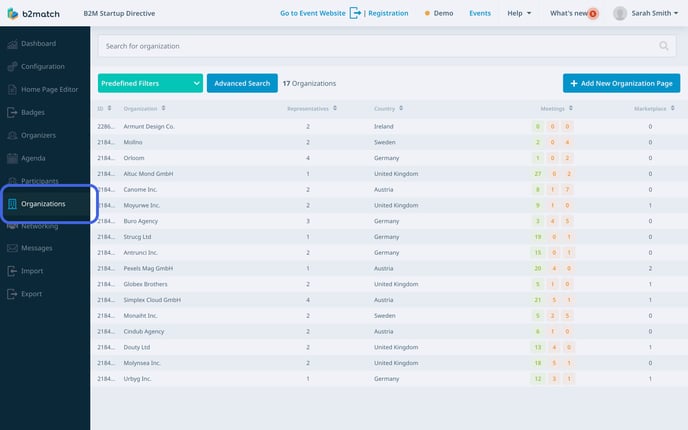Open the Armunt Design Co. row

(389, 126)
